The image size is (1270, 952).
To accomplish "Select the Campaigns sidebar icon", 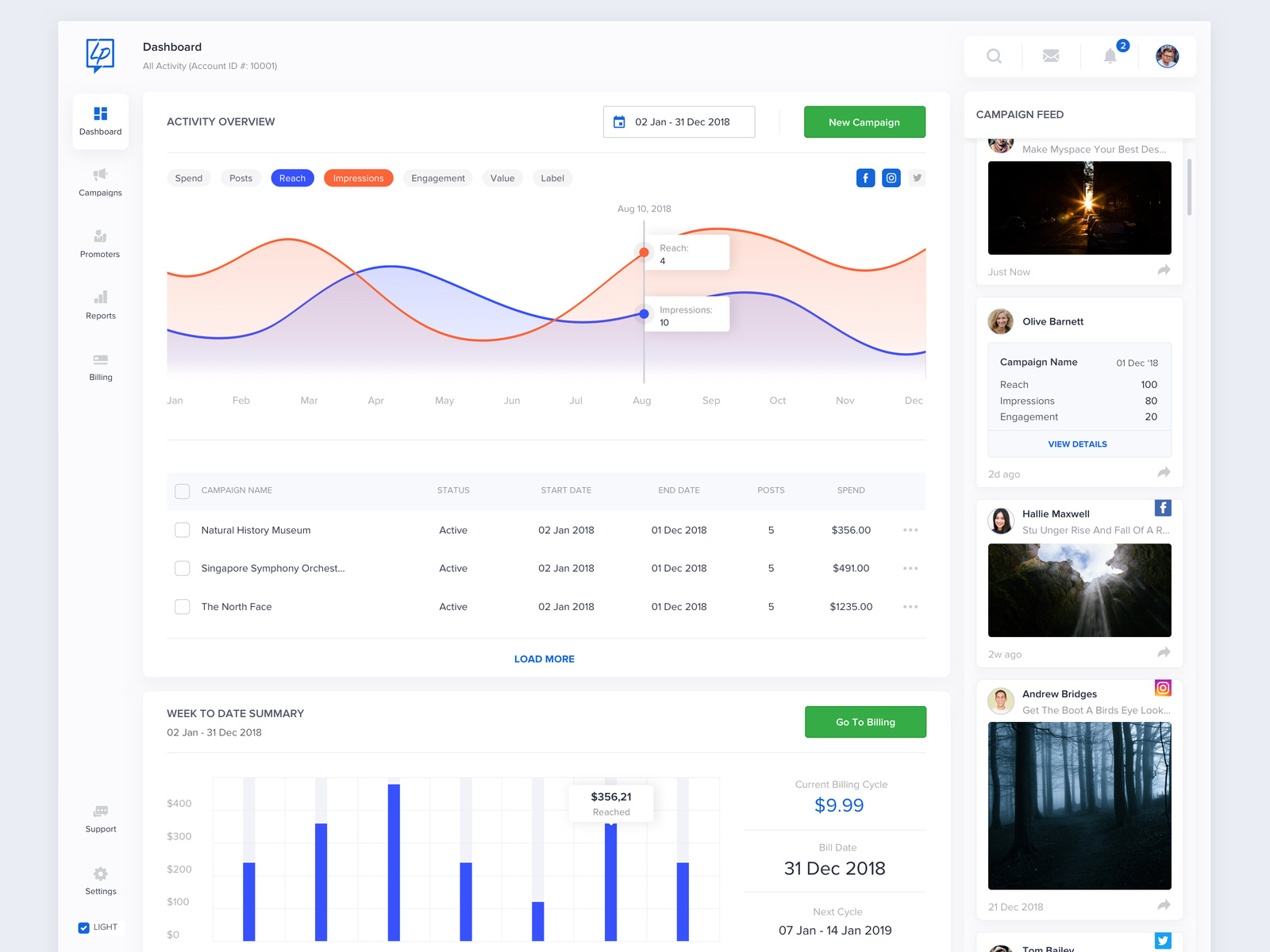I will [100, 182].
